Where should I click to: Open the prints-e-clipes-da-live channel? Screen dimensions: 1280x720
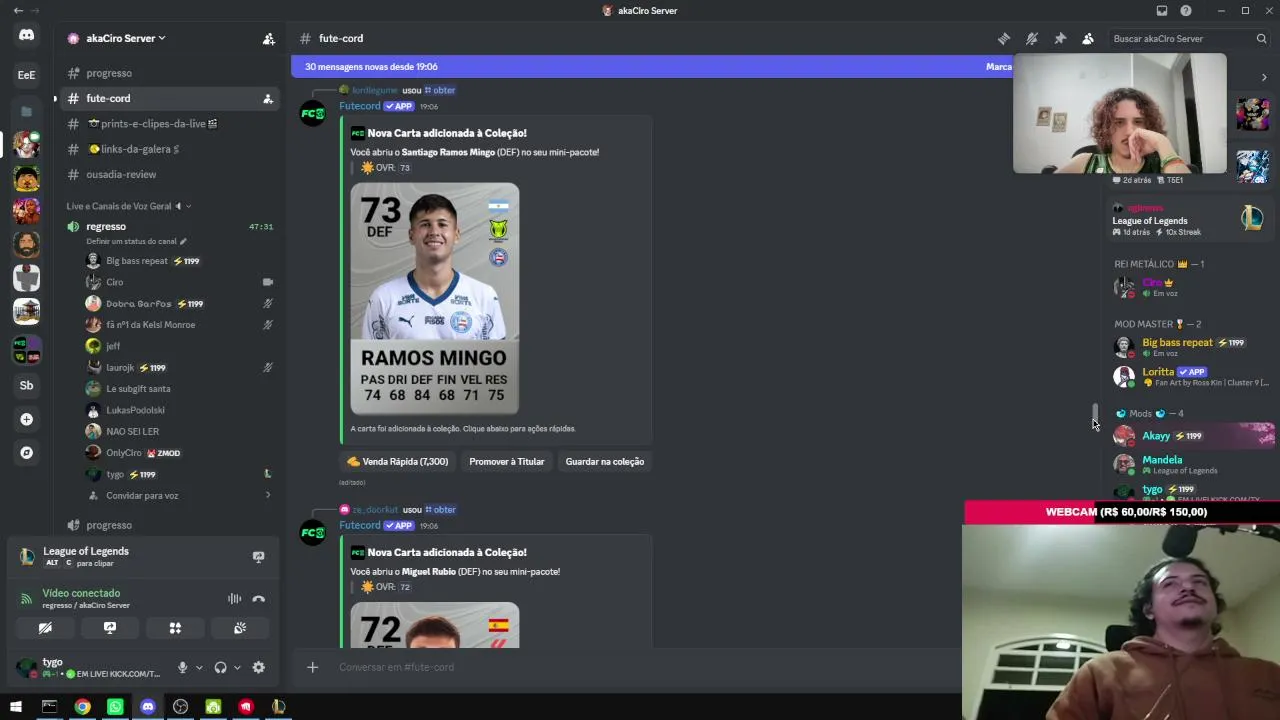tap(167, 124)
